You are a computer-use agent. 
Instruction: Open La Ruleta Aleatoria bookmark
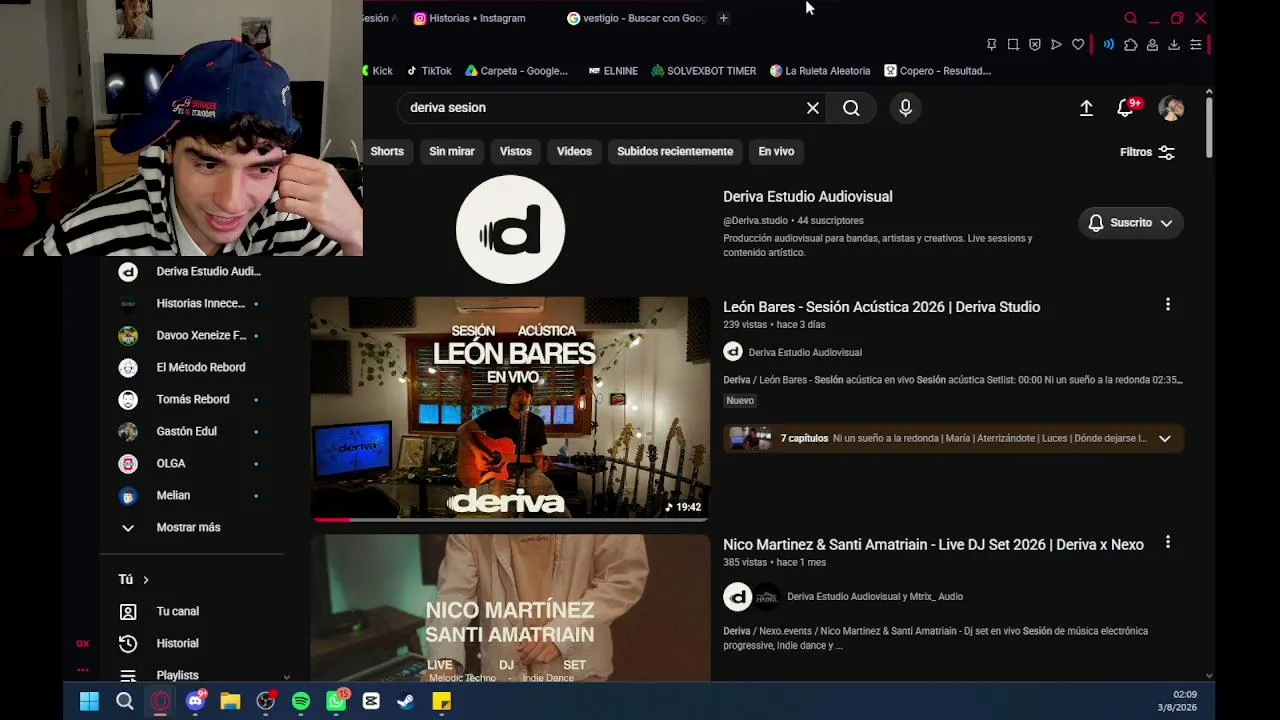pyautogui.click(x=820, y=71)
